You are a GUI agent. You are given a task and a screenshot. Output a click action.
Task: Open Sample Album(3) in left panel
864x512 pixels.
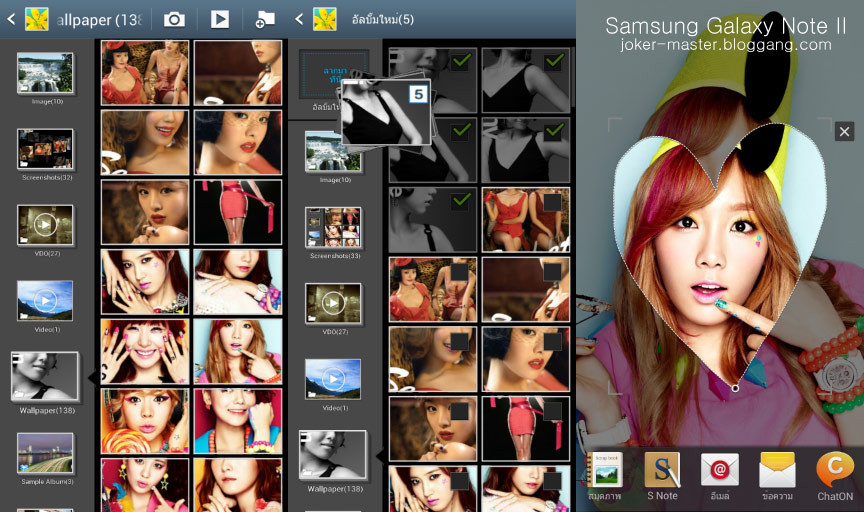[45, 453]
